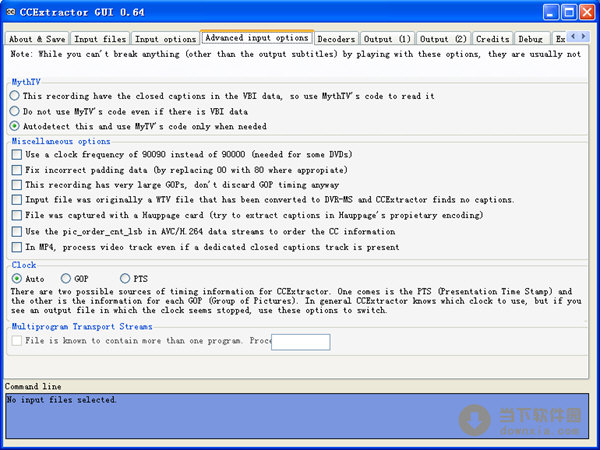Switch to the Input options tab
This screenshot has width=600, height=450.
pyautogui.click(x=165, y=39)
